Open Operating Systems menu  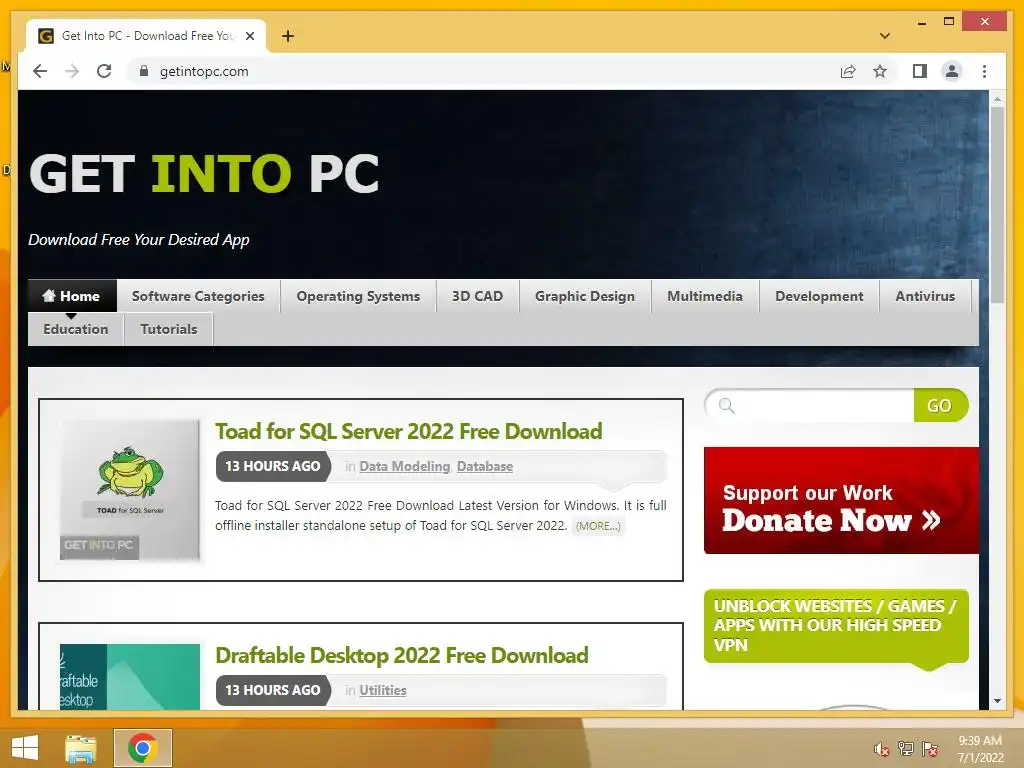click(x=358, y=296)
